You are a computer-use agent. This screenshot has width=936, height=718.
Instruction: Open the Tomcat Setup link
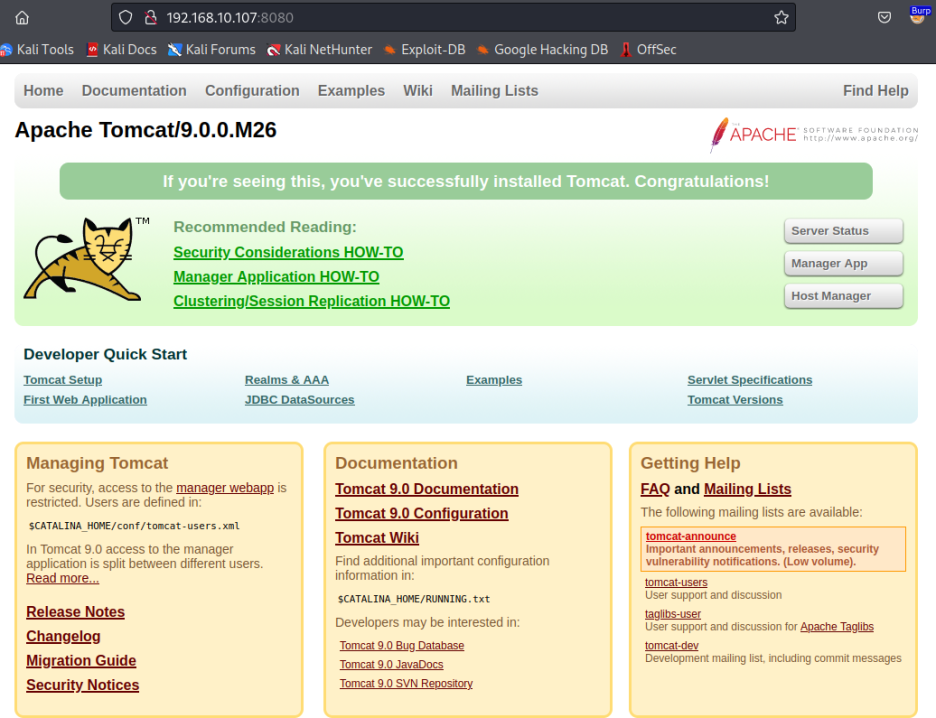63,380
